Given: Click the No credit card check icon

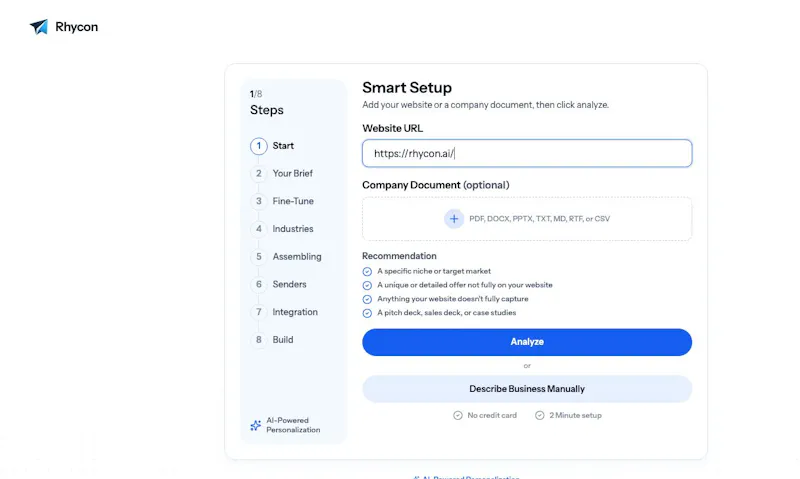Looking at the screenshot, I should click(x=458, y=415).
